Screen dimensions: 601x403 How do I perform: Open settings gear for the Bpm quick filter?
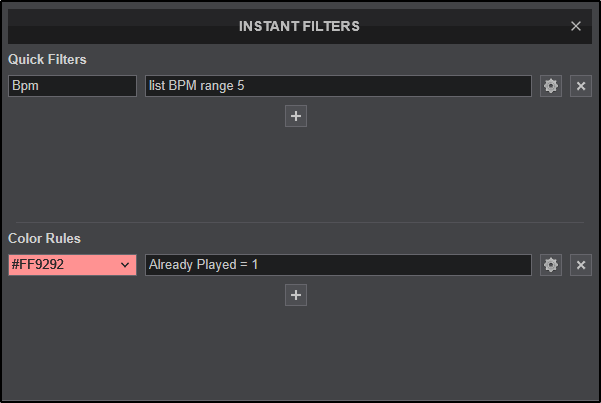550,86
